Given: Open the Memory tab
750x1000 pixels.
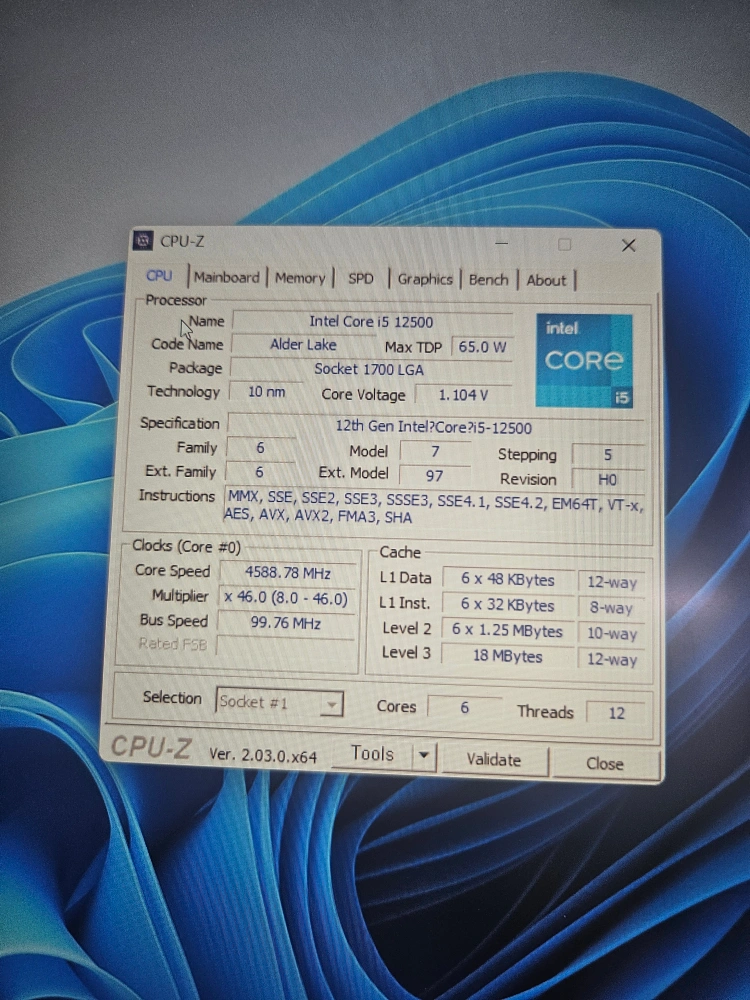Looking at the screenshot, I should pyautogui.click(x=300, y=278).
